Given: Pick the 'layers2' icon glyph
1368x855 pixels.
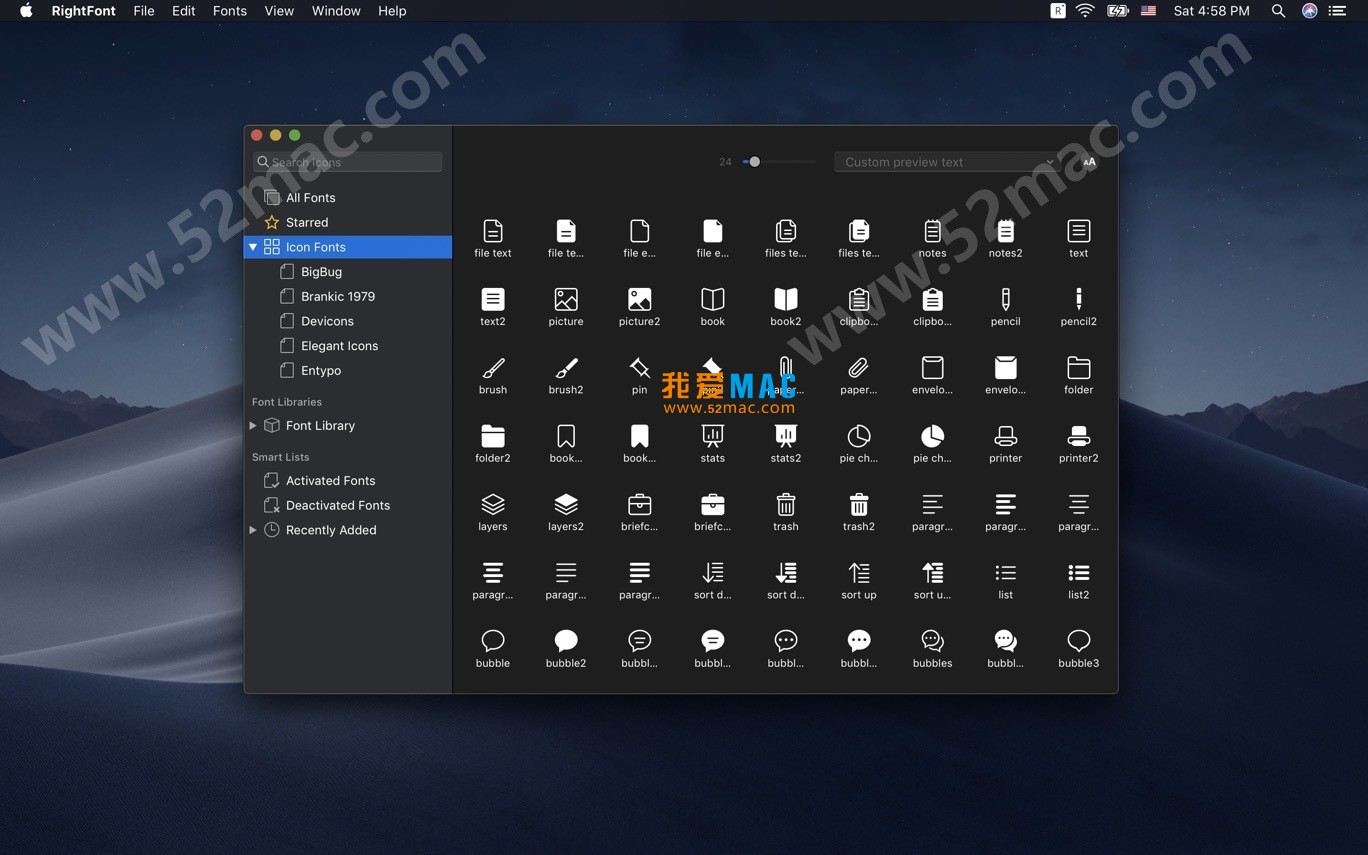Looking at the screenshot, I should [566, 504].
